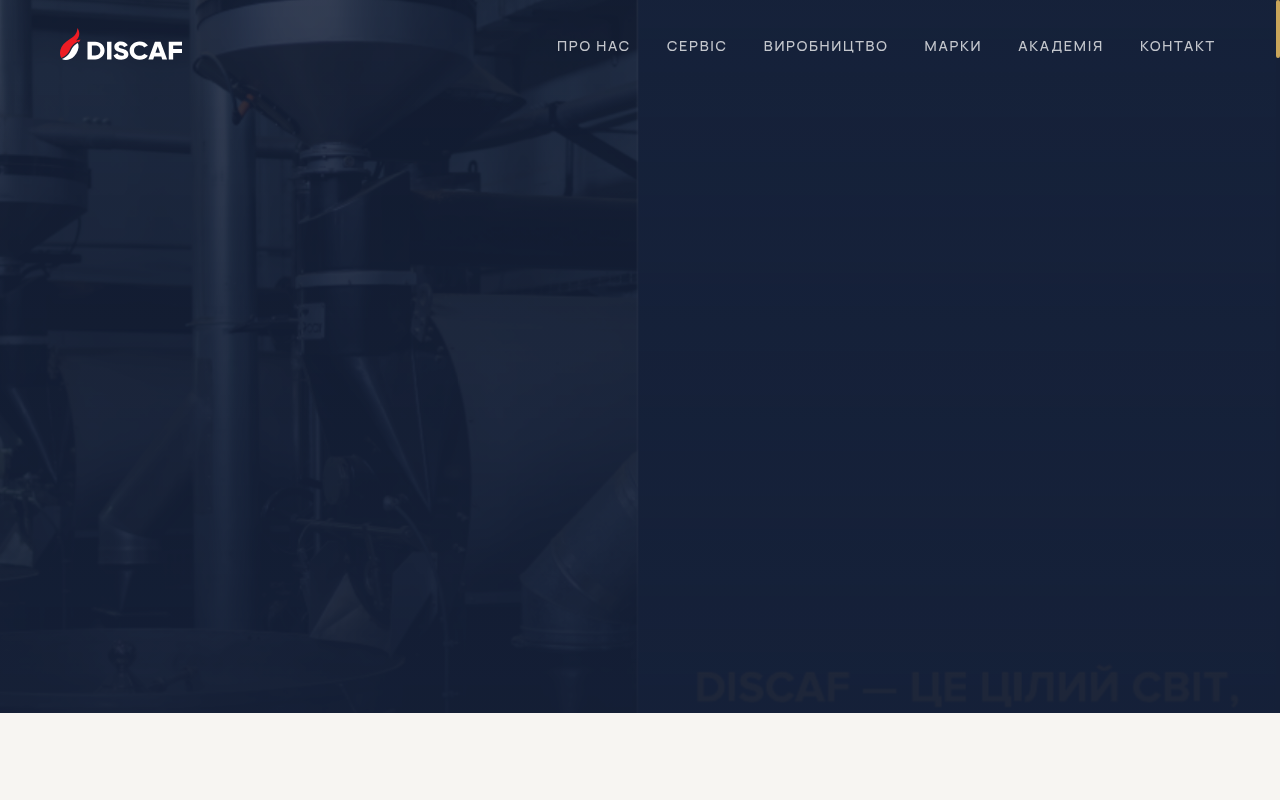This screenshot has width=1280, height=800.
Task: Click the vertical pipe in the factory photo
Action: (225, 400)
